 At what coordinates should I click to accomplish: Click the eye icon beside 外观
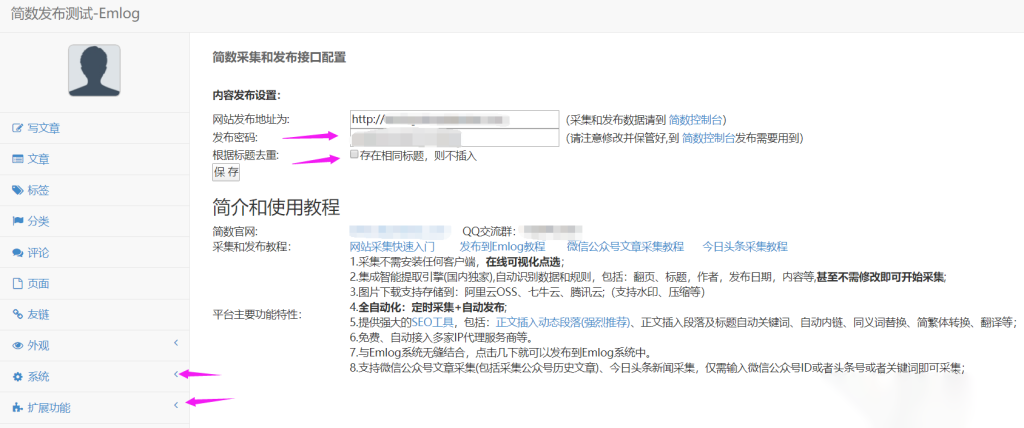point(18,346)
